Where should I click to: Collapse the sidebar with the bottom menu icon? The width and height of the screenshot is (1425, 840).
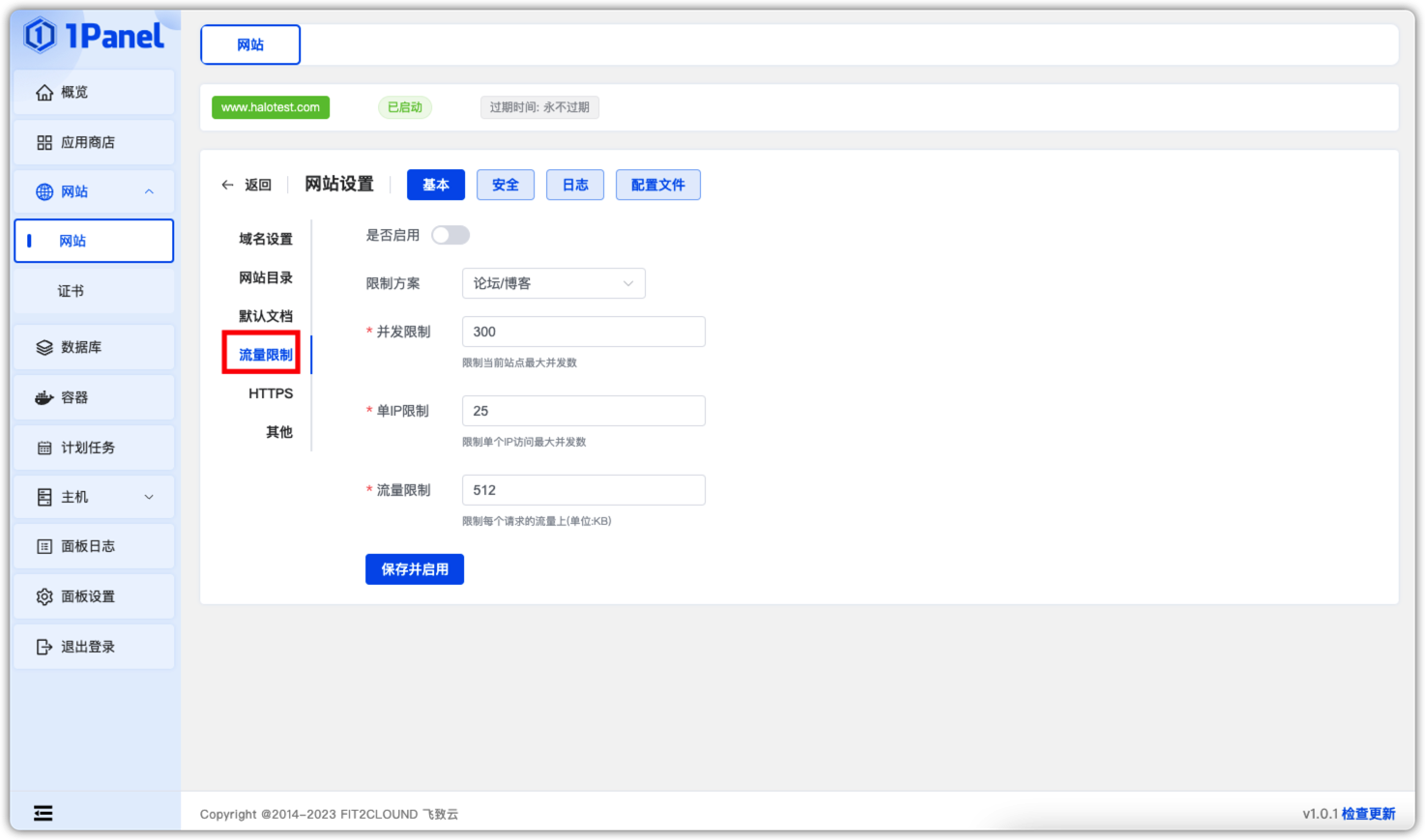coord(44,813)
